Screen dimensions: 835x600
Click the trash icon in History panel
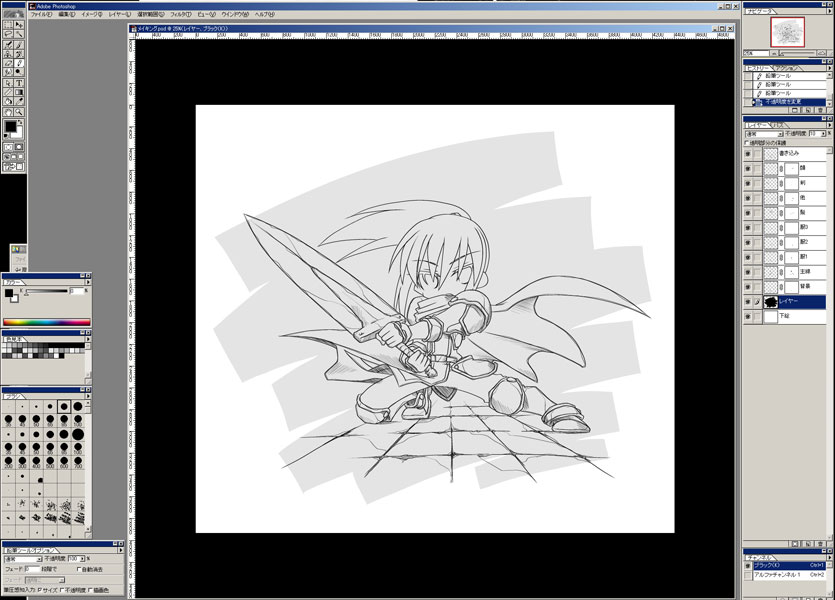pos(822,112)
